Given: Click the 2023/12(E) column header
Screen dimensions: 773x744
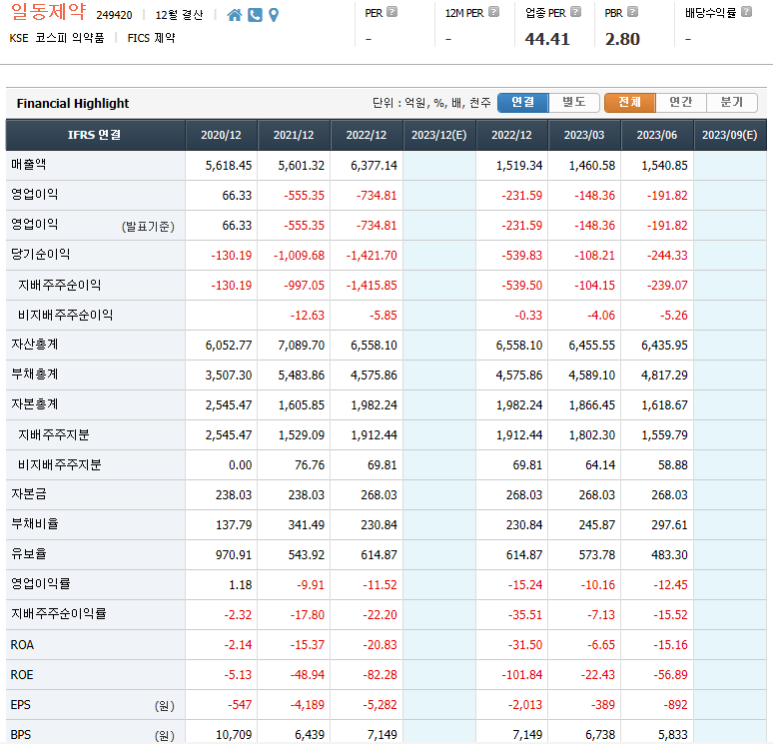Looking at the screenshot, I should [x=439, y=135].
